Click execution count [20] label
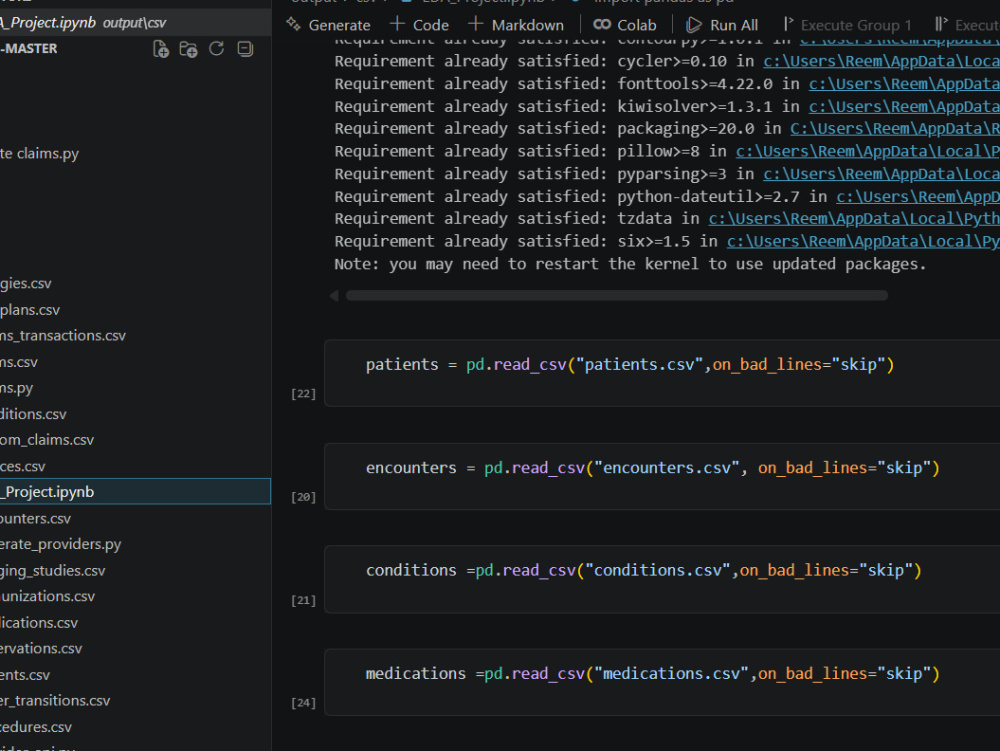Image resolution: width=1000 pixels, height=751 pixels. pyautogui.click(x=304, y=497)
